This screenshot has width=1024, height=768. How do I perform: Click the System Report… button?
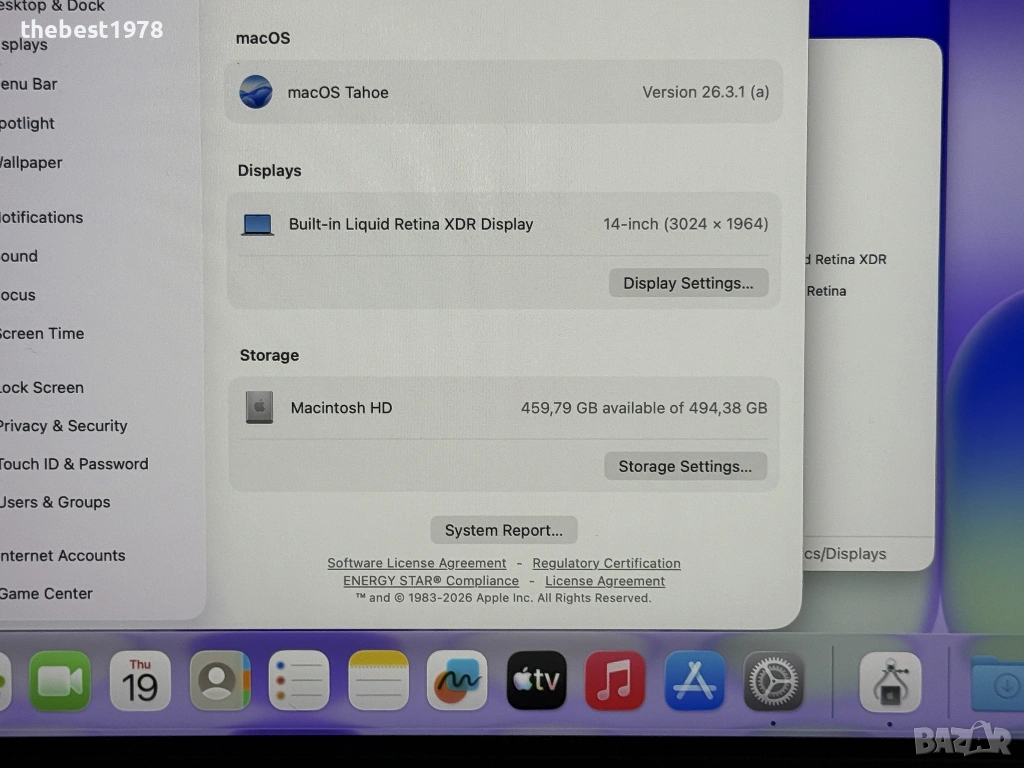click(x=504, y=530)
